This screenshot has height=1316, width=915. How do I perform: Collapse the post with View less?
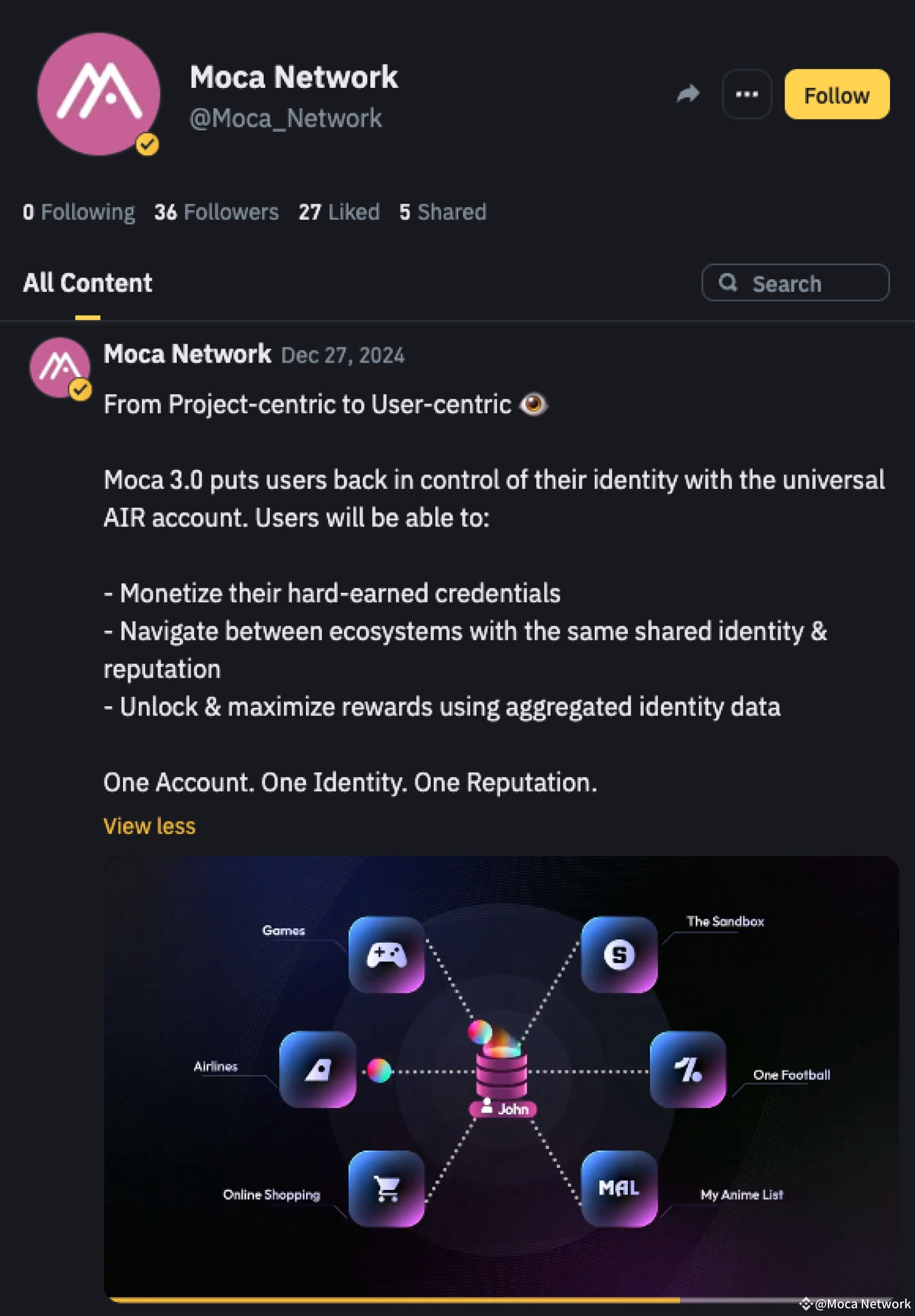pos(149,826)
